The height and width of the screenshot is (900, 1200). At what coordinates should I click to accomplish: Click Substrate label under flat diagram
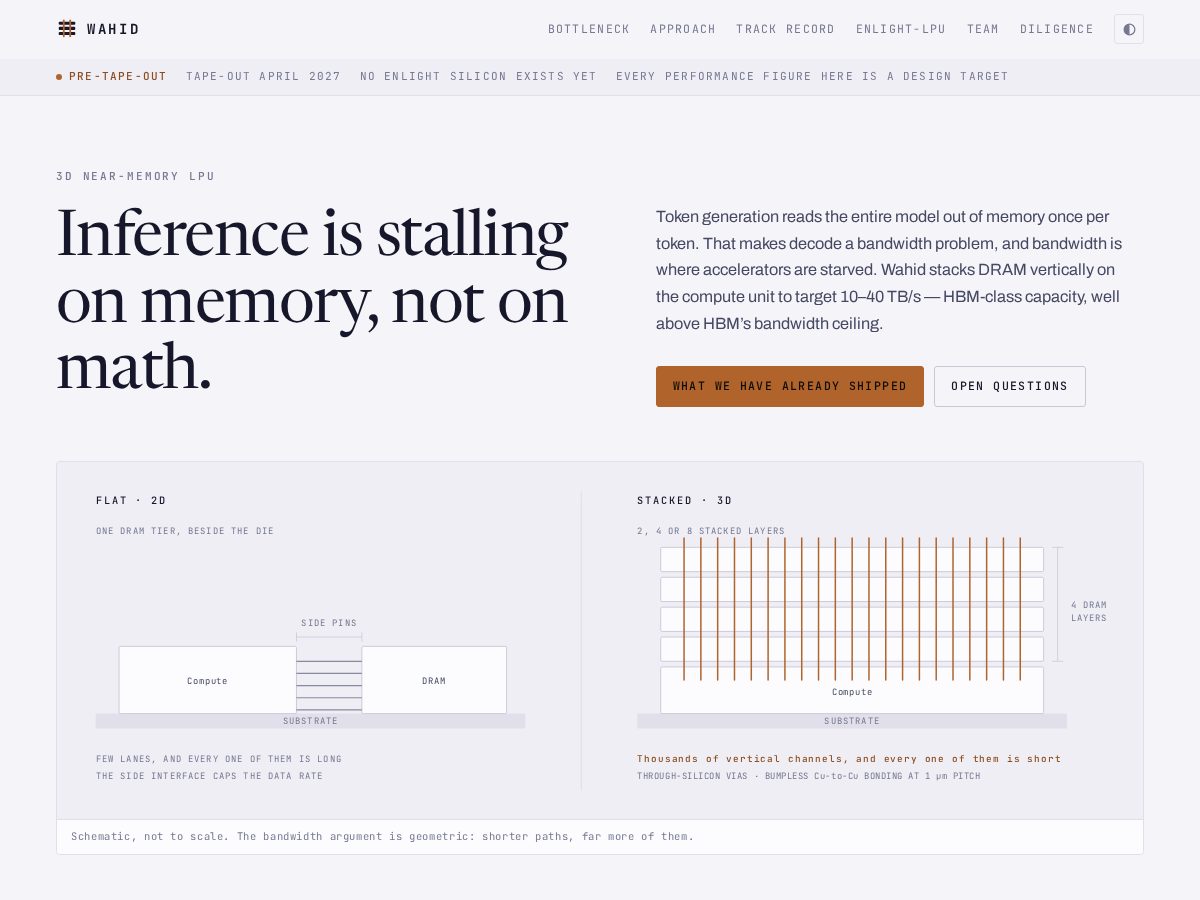click(310, 721)
